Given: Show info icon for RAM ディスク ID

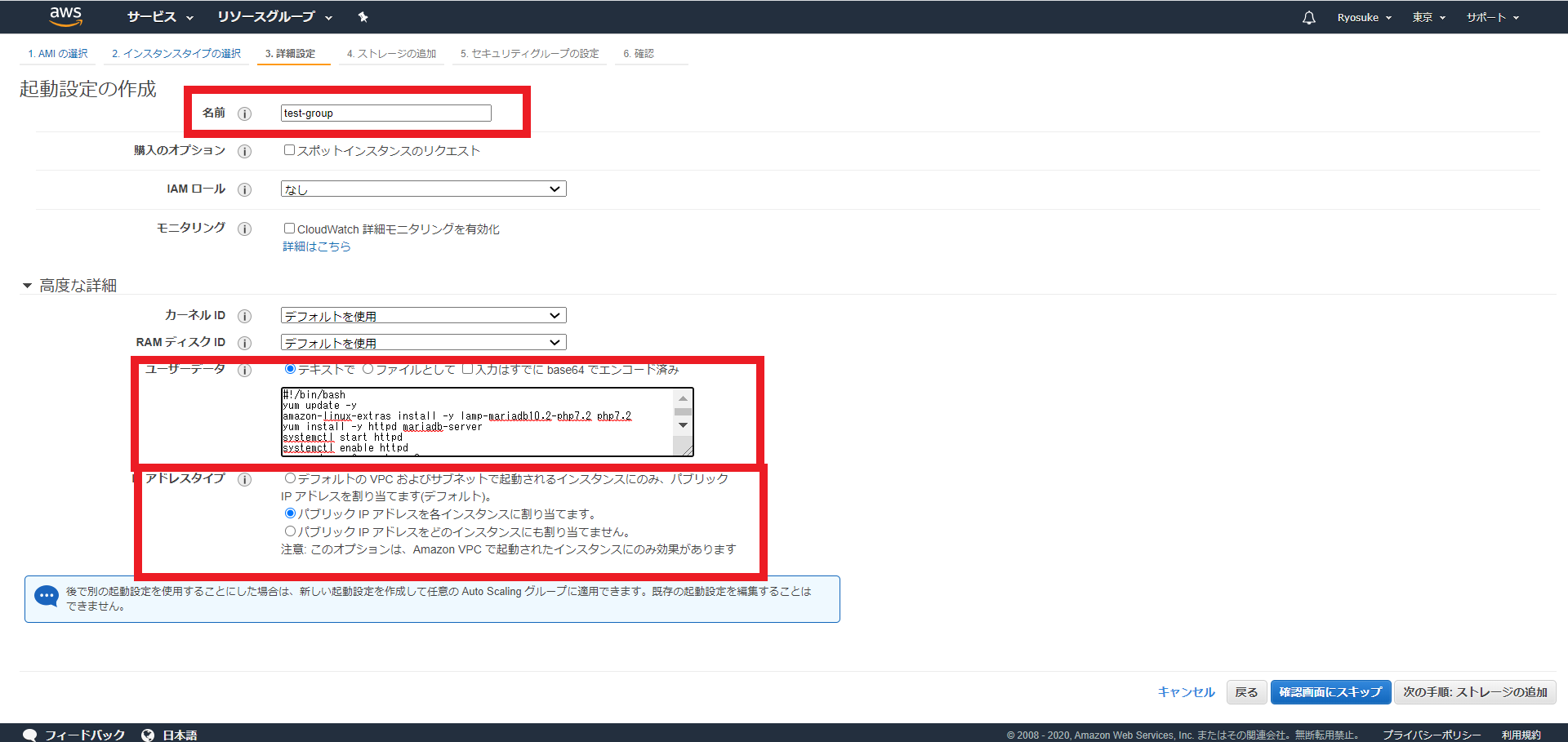Looking at the screenshot, I should pyautogui.click(x=244, y=343).
